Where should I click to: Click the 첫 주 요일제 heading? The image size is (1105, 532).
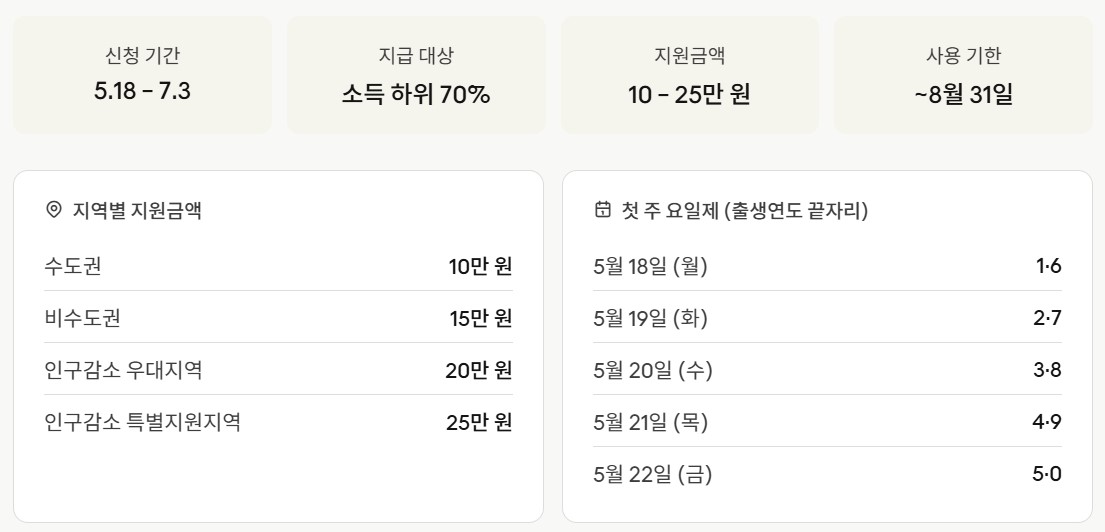pyautogui.click(x=744, y=210)
